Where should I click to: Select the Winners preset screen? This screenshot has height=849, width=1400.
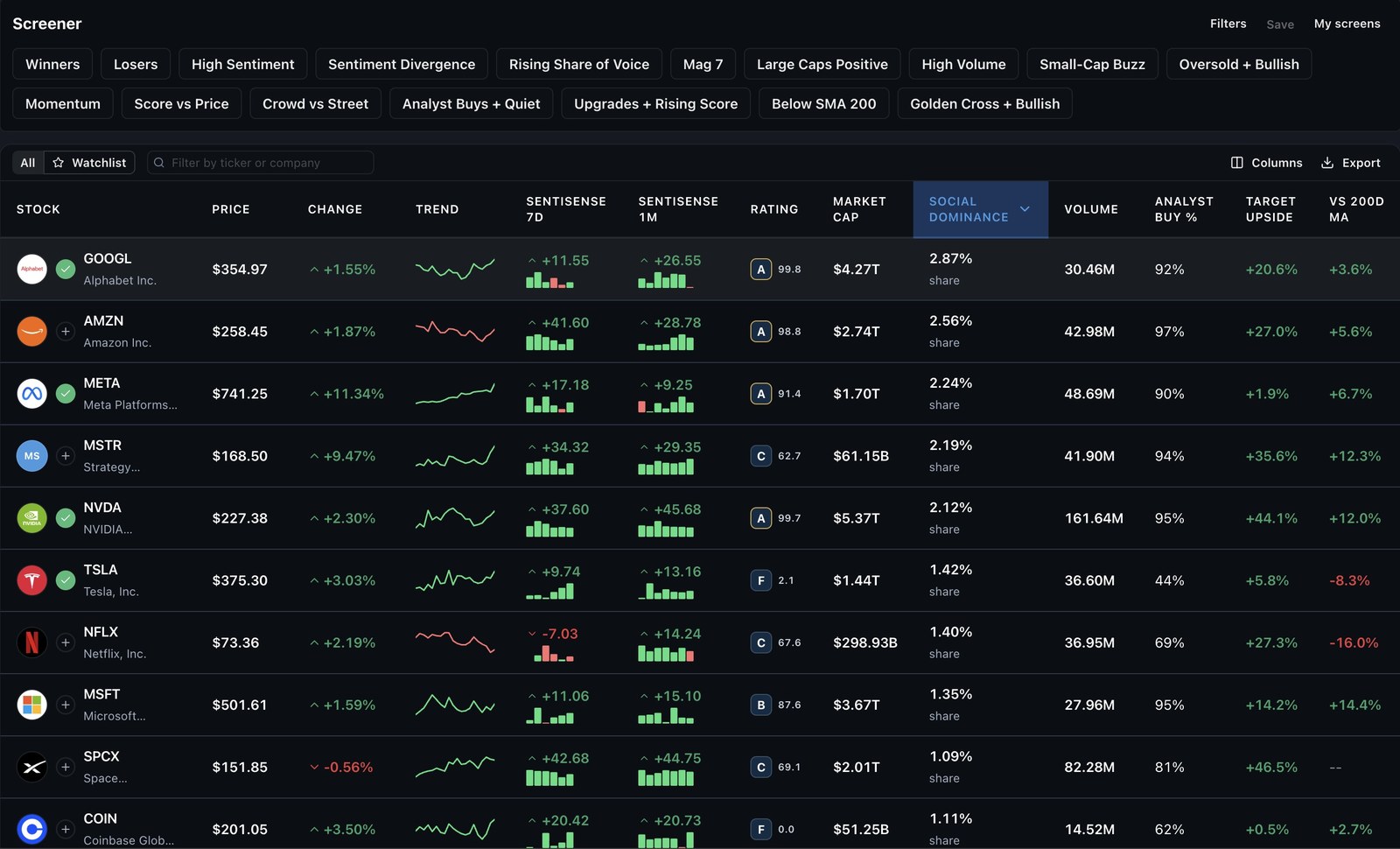pos(52,64)
